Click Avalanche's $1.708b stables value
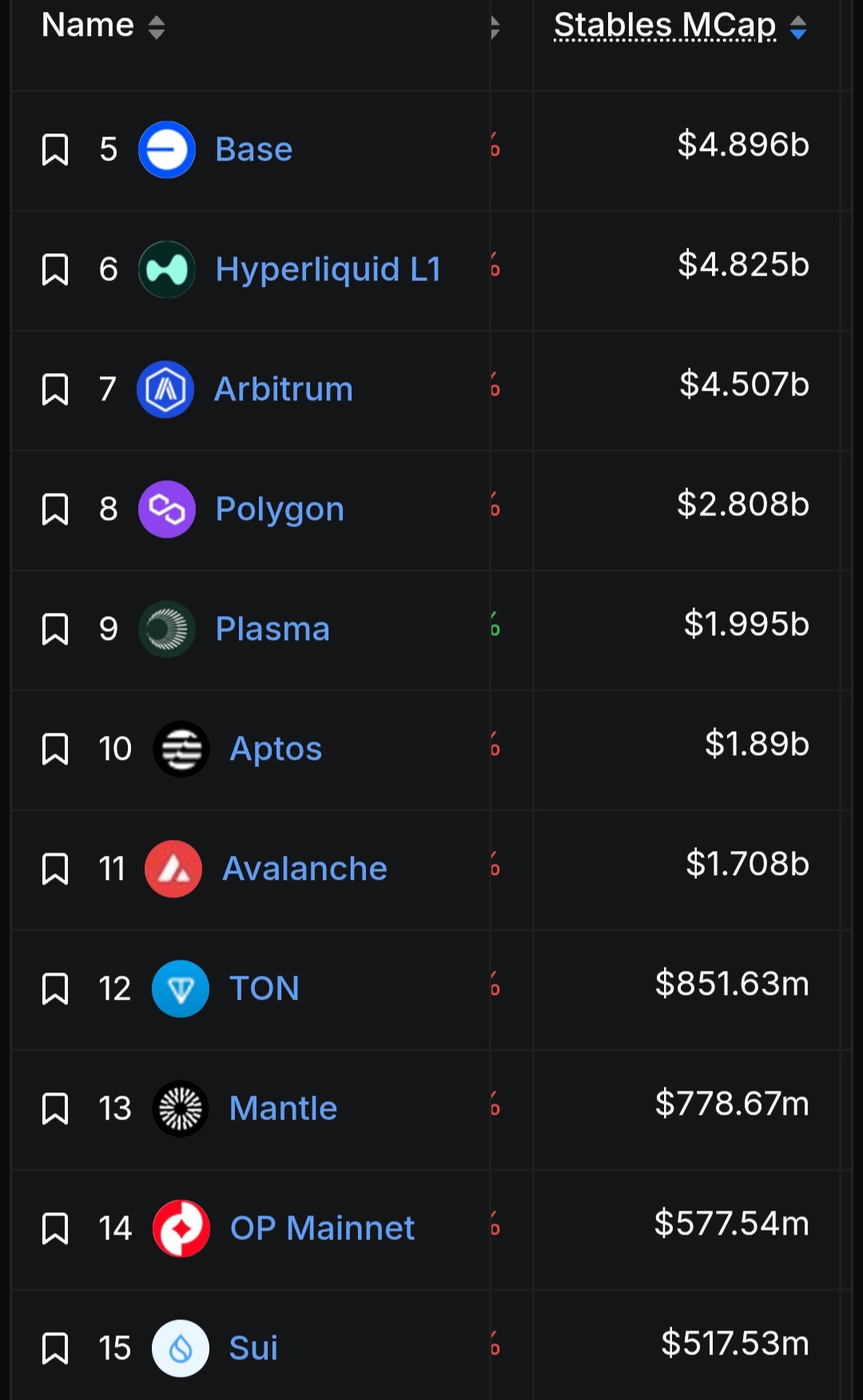This screenshot has height=1400, width=863. point(747,864)
